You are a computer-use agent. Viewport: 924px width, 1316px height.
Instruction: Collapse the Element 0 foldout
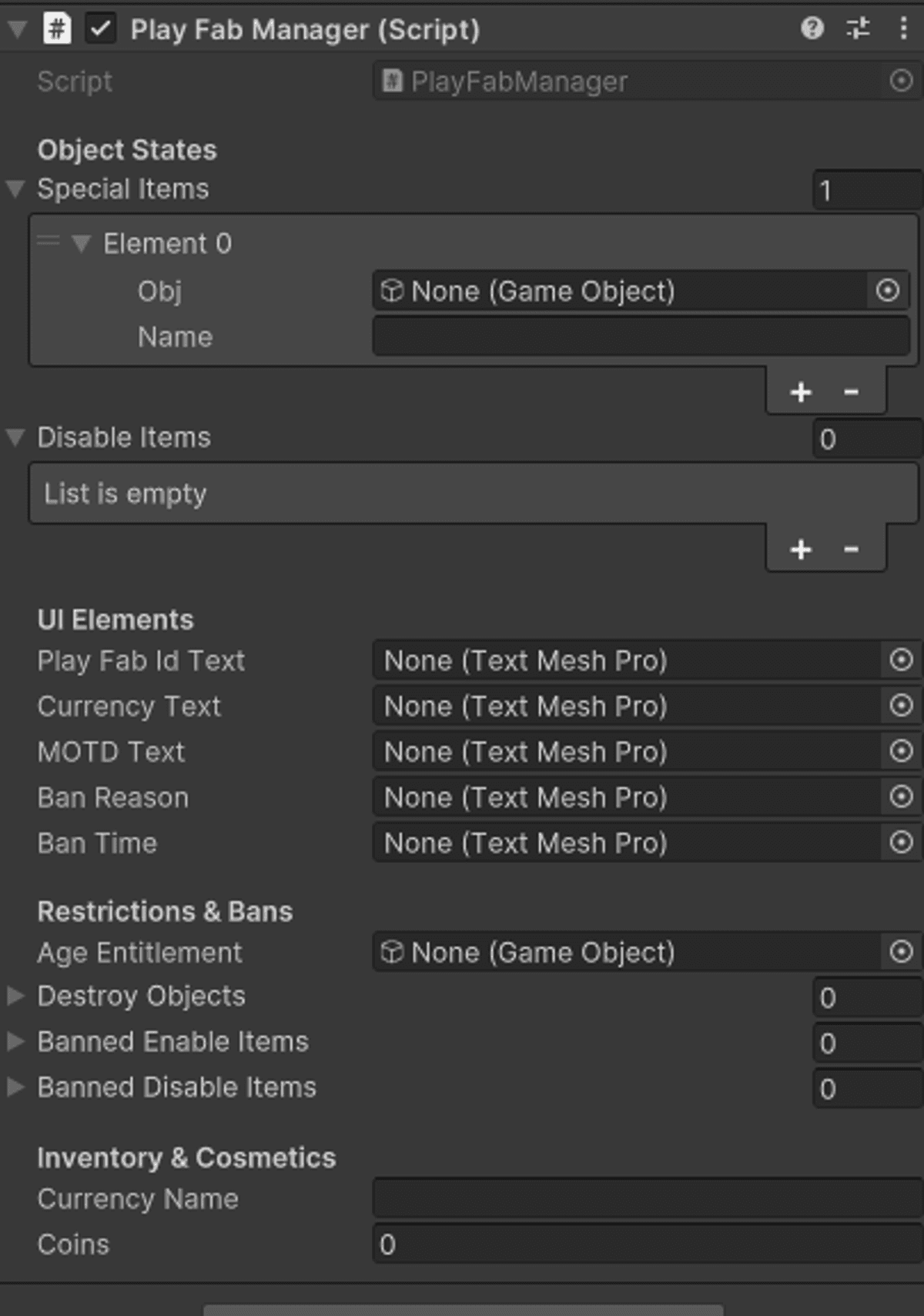click(82, 244)
